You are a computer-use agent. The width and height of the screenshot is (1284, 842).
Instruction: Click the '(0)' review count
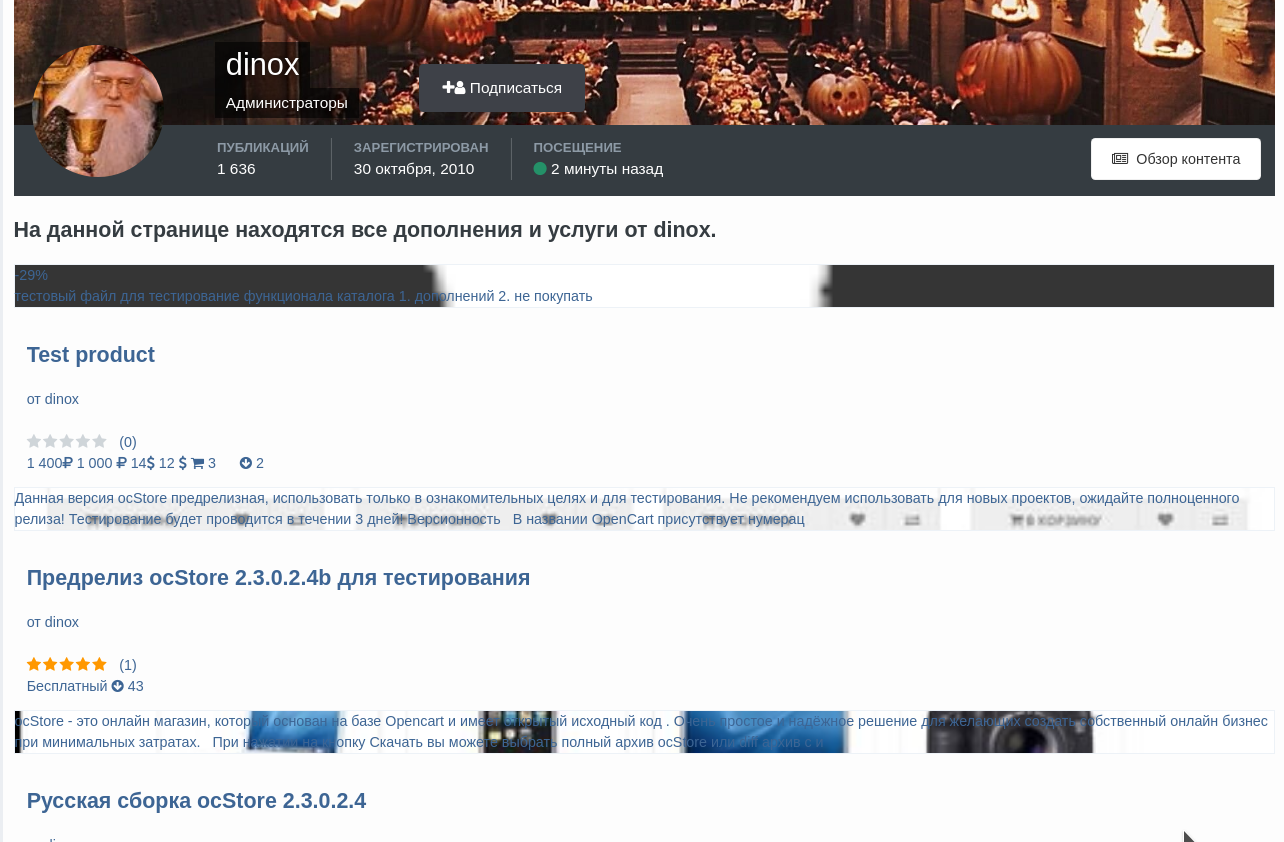(128, 442)
